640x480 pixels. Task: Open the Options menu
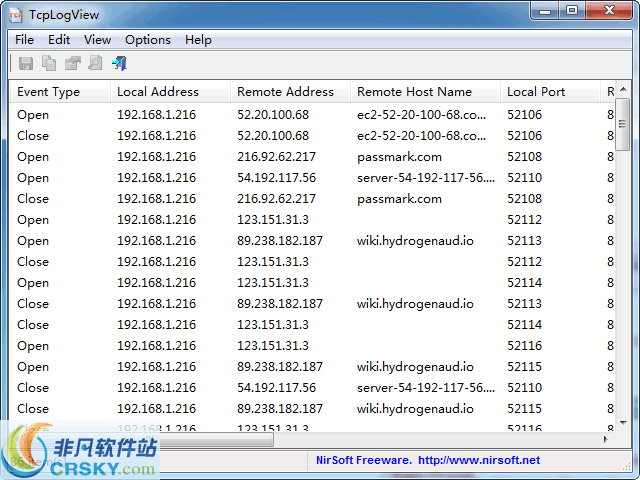[148, 40]
